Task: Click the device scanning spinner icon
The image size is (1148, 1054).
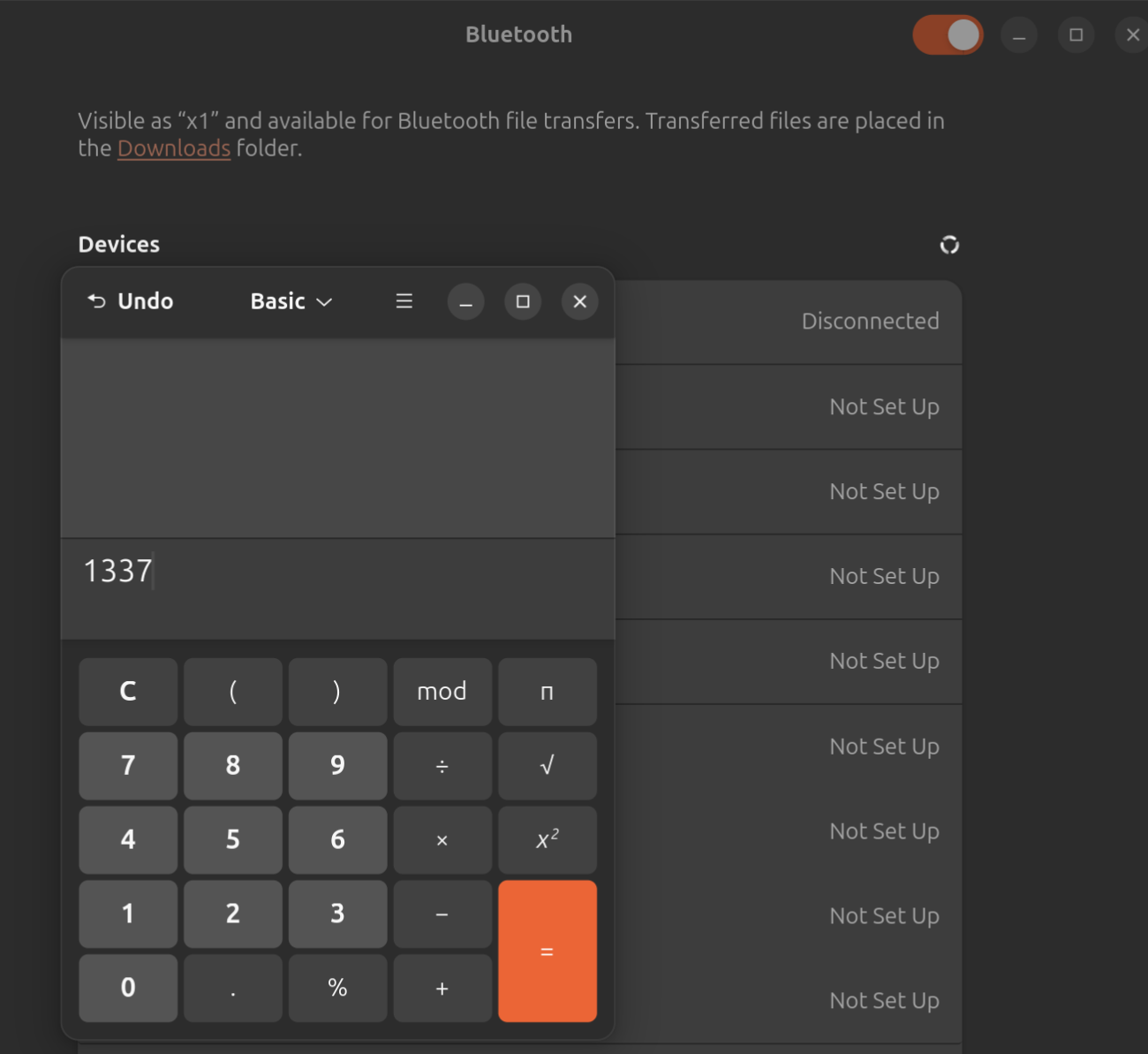Action: pos(949,245)
